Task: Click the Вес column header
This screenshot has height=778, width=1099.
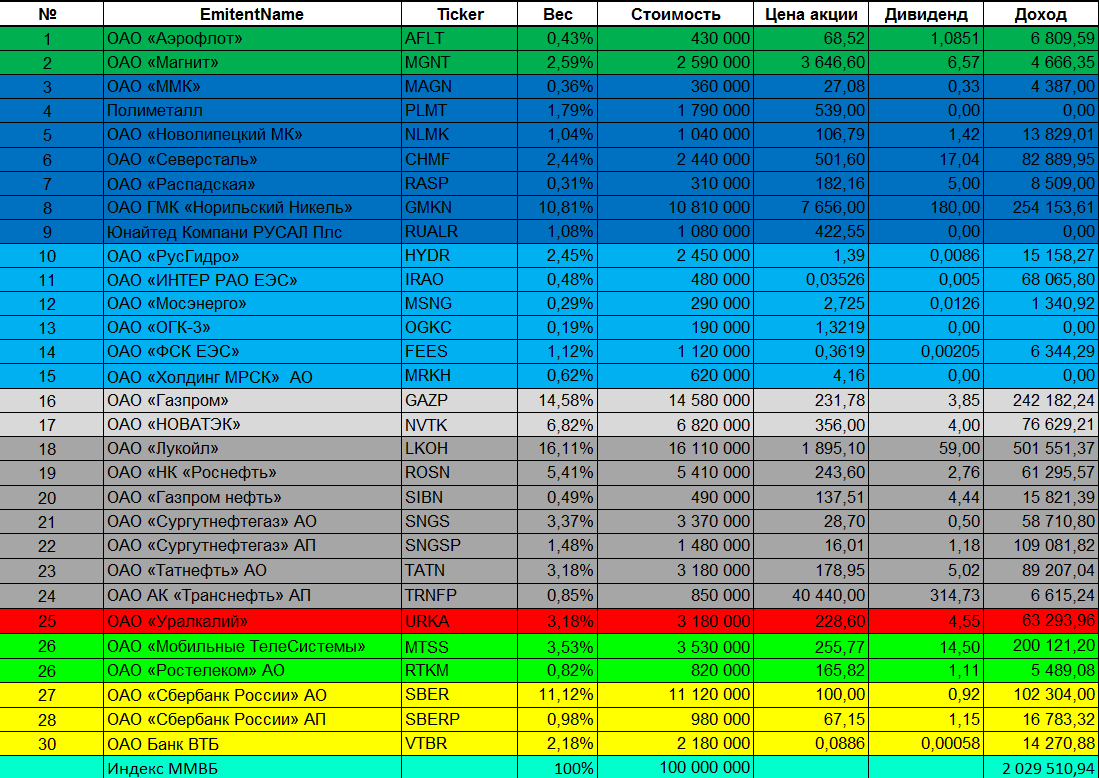Action: pyautogui.click(x=558, y=14)
